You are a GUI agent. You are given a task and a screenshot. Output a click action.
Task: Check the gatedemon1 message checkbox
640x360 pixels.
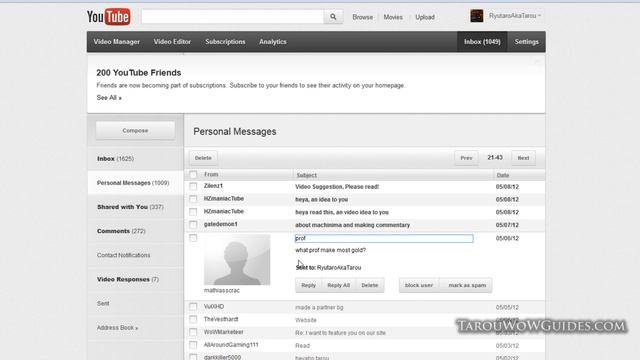pyautogui.click(x=193, y=224)
